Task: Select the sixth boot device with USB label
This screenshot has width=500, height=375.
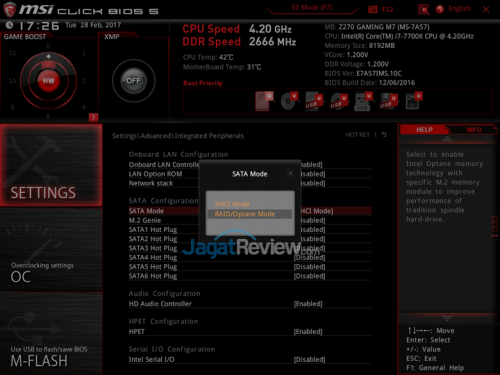Action: pyautogui.click(x=389, y=102)
